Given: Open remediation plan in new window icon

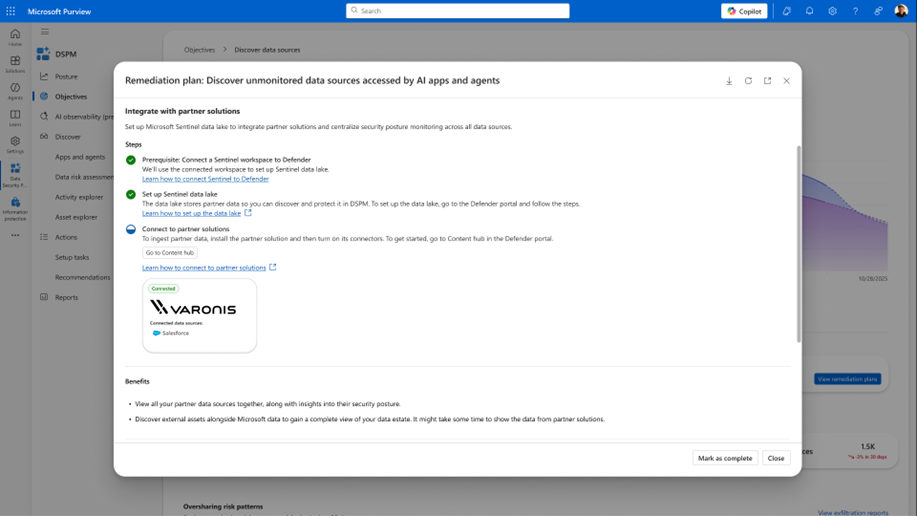Looking at the screenshot, I should [x=767, y=81].
